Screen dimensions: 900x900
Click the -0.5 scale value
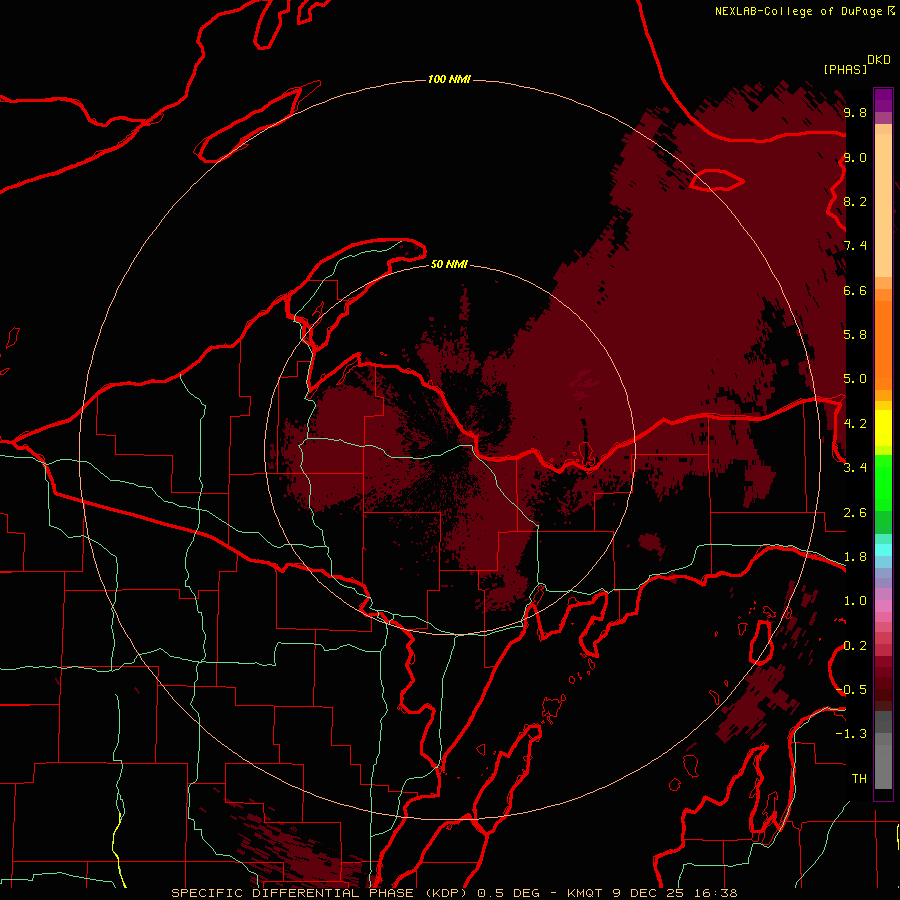[x=851, y=689]
